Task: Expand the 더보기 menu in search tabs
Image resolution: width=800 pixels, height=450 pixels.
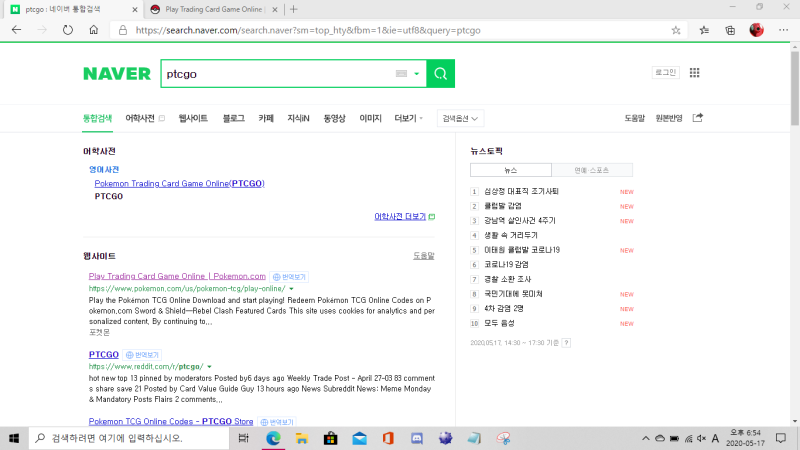Action: (408, 118)
